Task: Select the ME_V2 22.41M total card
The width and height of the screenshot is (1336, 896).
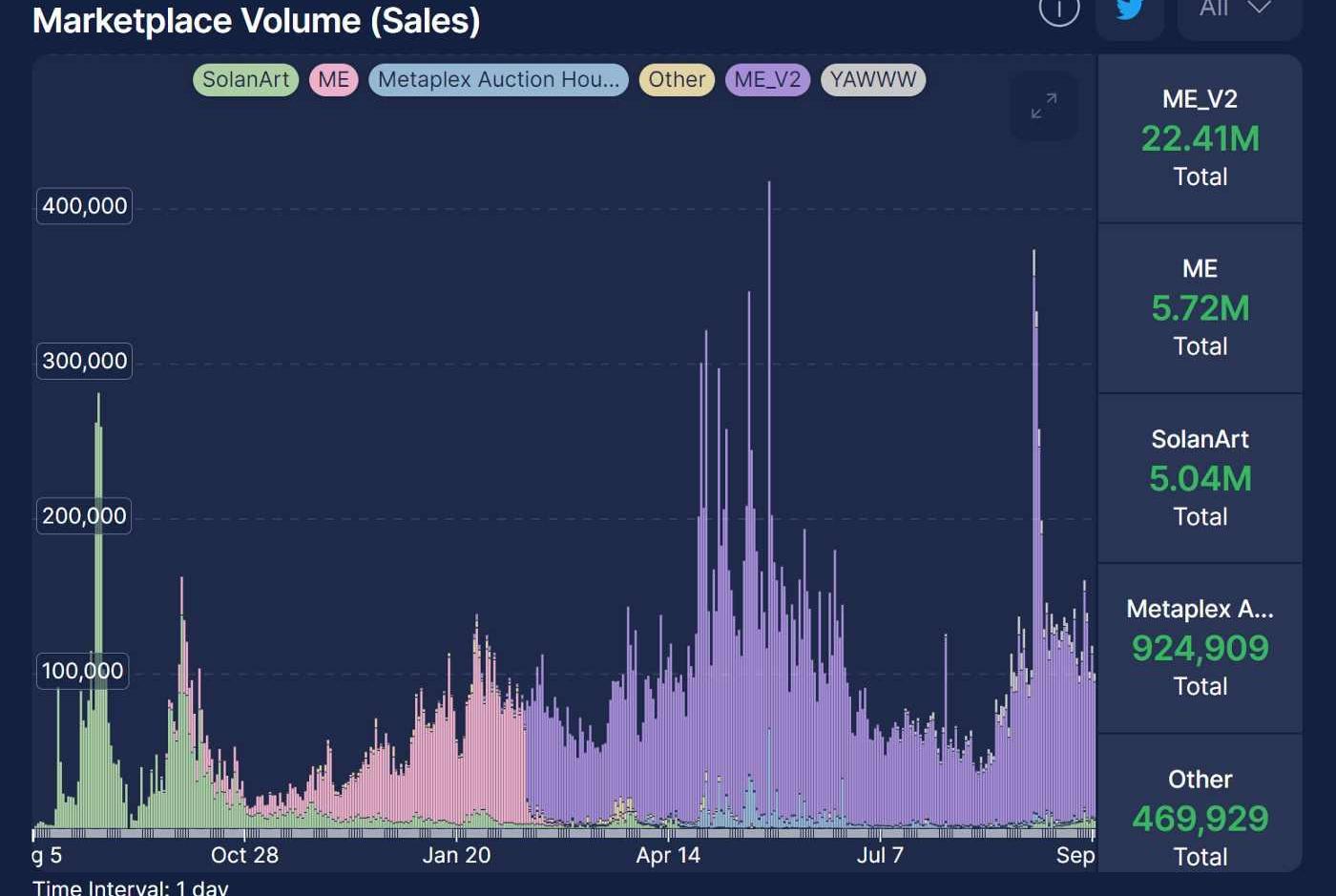Action: (x=1200, y=138)
